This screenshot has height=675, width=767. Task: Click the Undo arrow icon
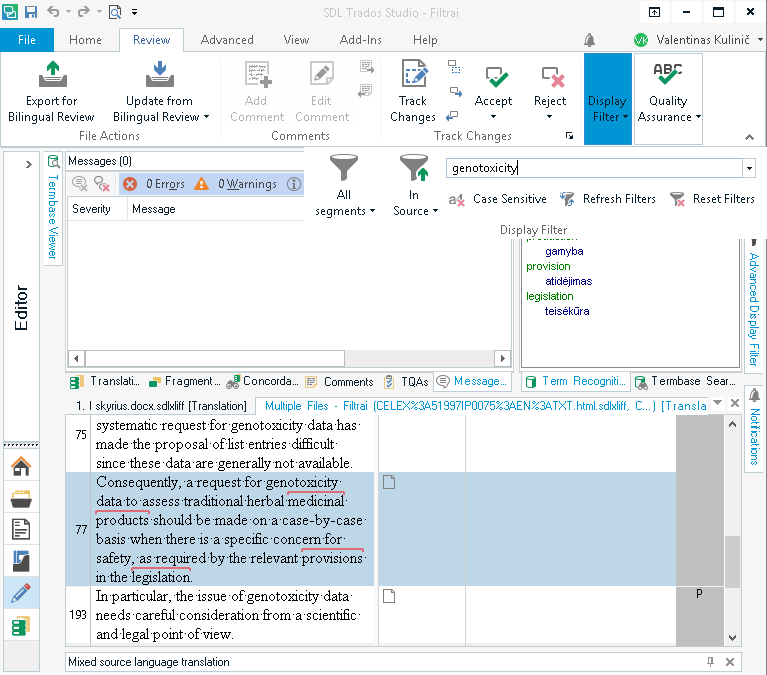tap(53, 12)
